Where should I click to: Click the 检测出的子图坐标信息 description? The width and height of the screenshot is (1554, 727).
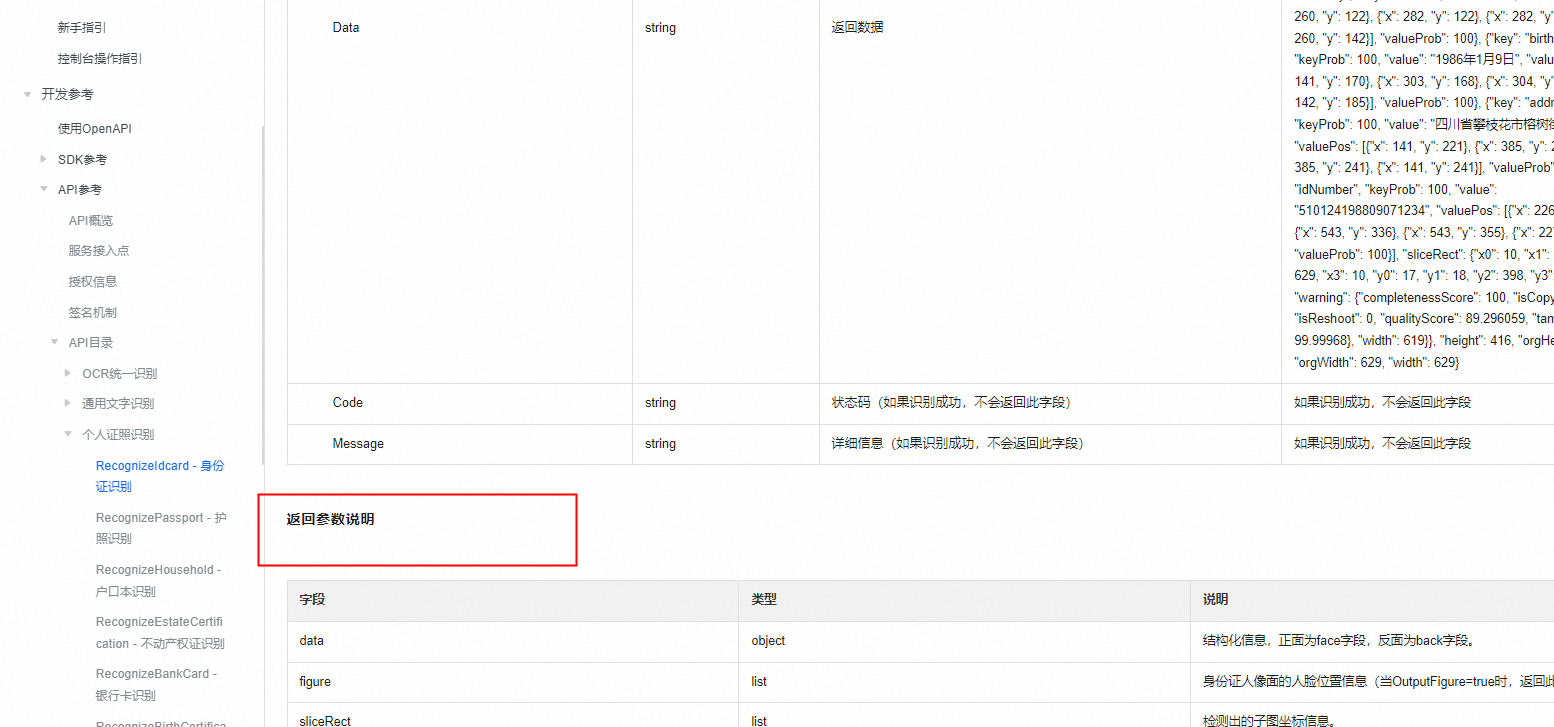(x=1270, y=721)
